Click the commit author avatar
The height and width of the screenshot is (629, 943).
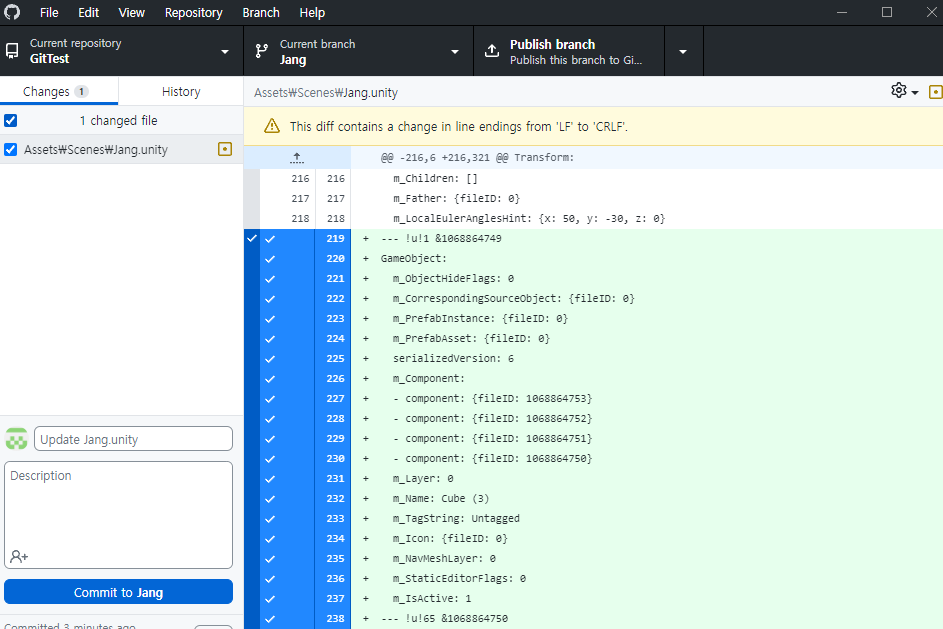(x=16, y=439)
